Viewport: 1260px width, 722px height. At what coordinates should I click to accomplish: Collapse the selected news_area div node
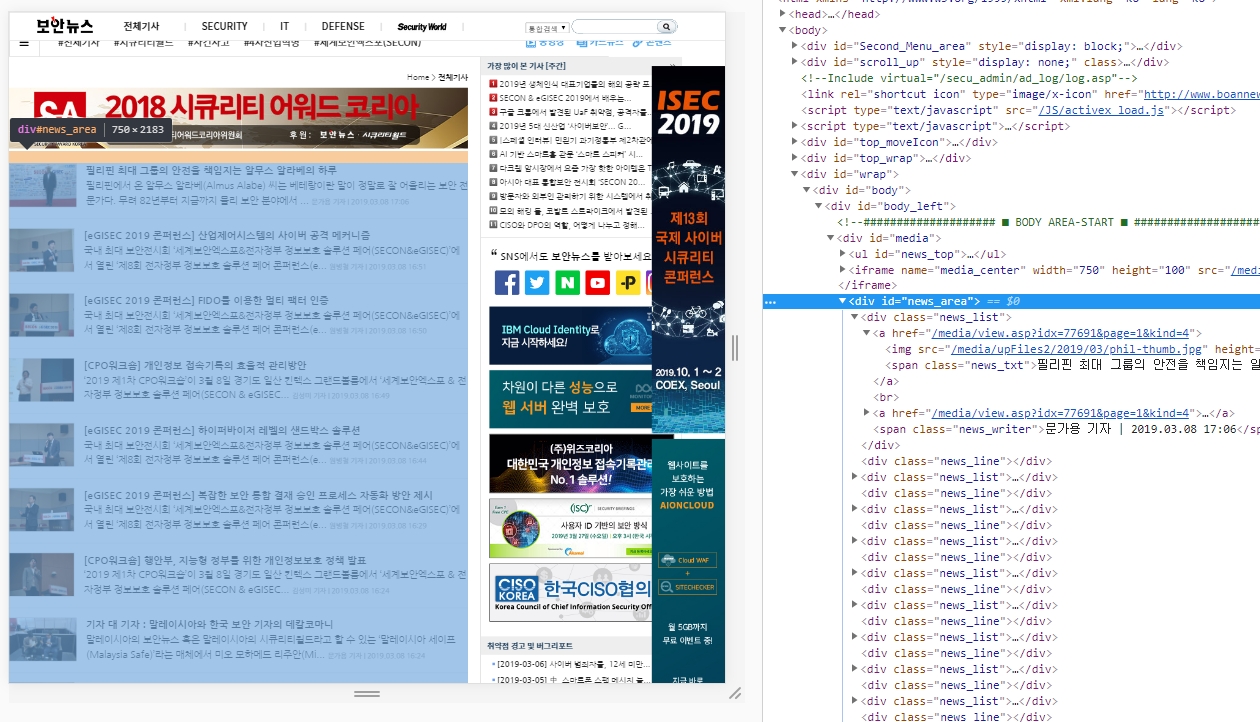click(843, 301)
